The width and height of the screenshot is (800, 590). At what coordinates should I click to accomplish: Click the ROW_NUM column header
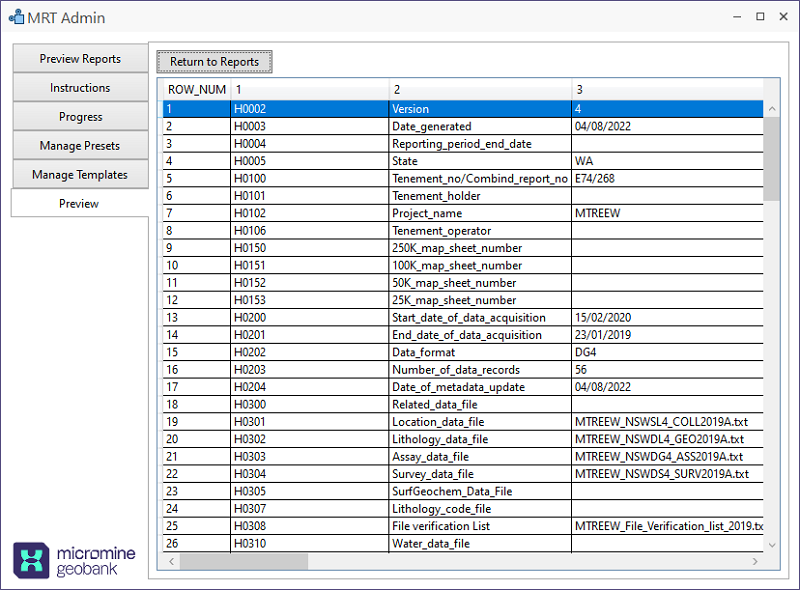point(196,90)
